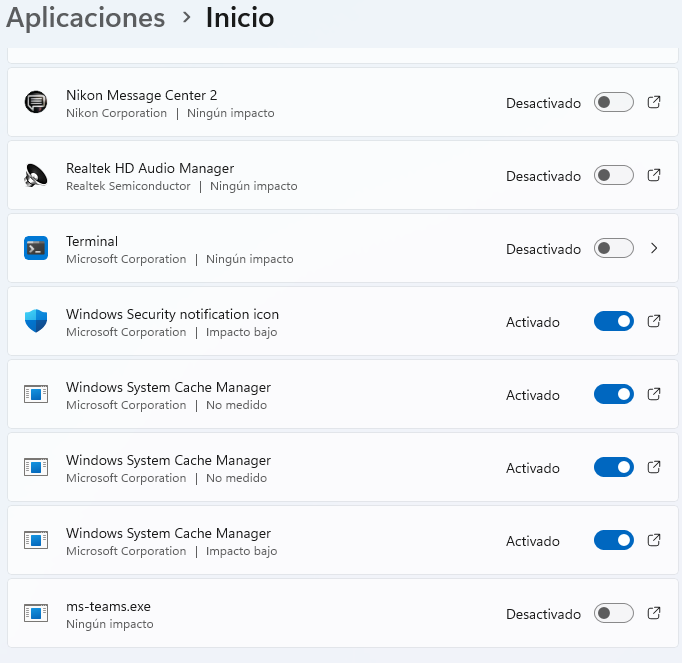Click Desactivado status for Nikon Message Center

click(x=543, y=103)
